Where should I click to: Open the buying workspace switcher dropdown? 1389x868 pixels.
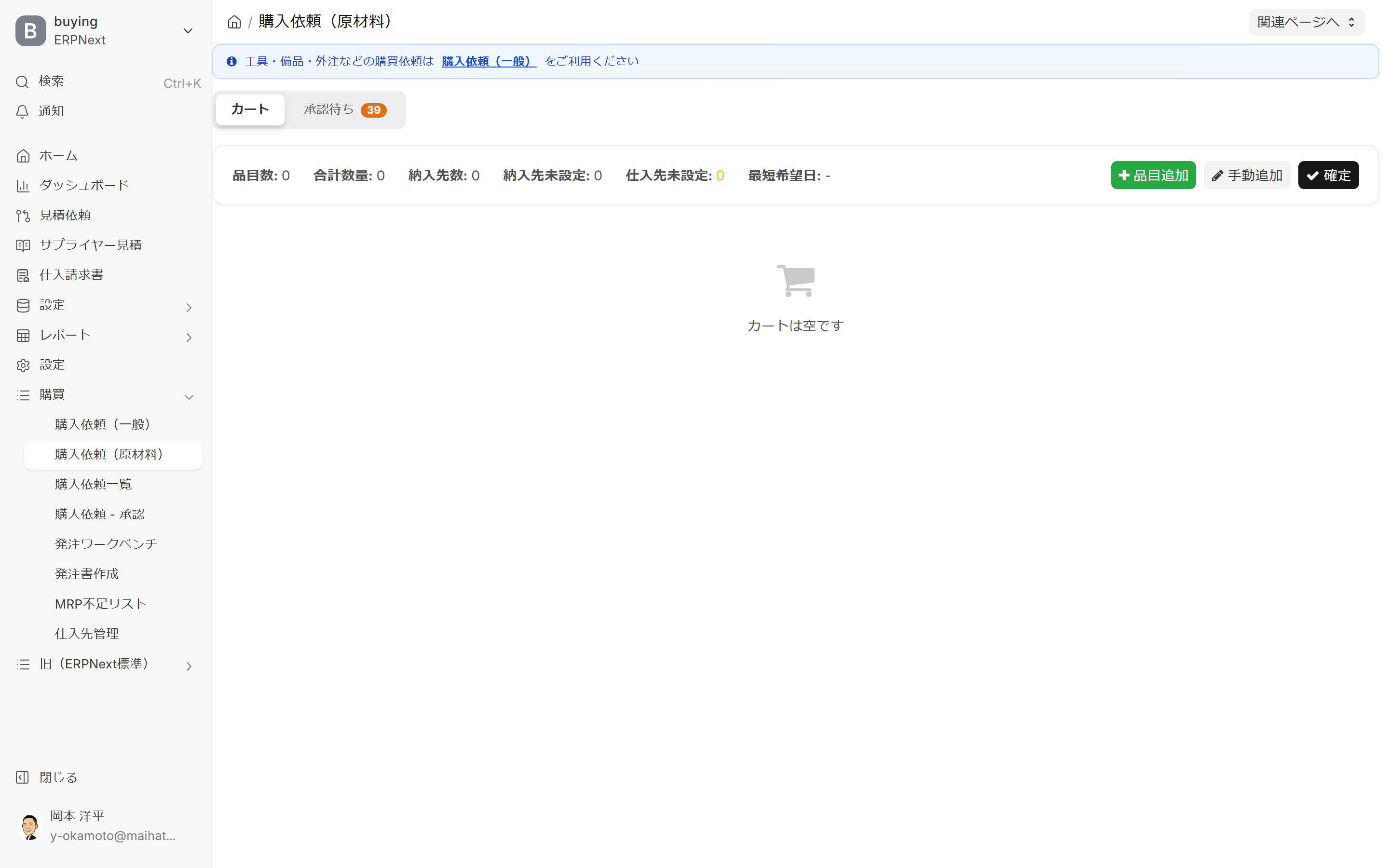tap(188, 30)
